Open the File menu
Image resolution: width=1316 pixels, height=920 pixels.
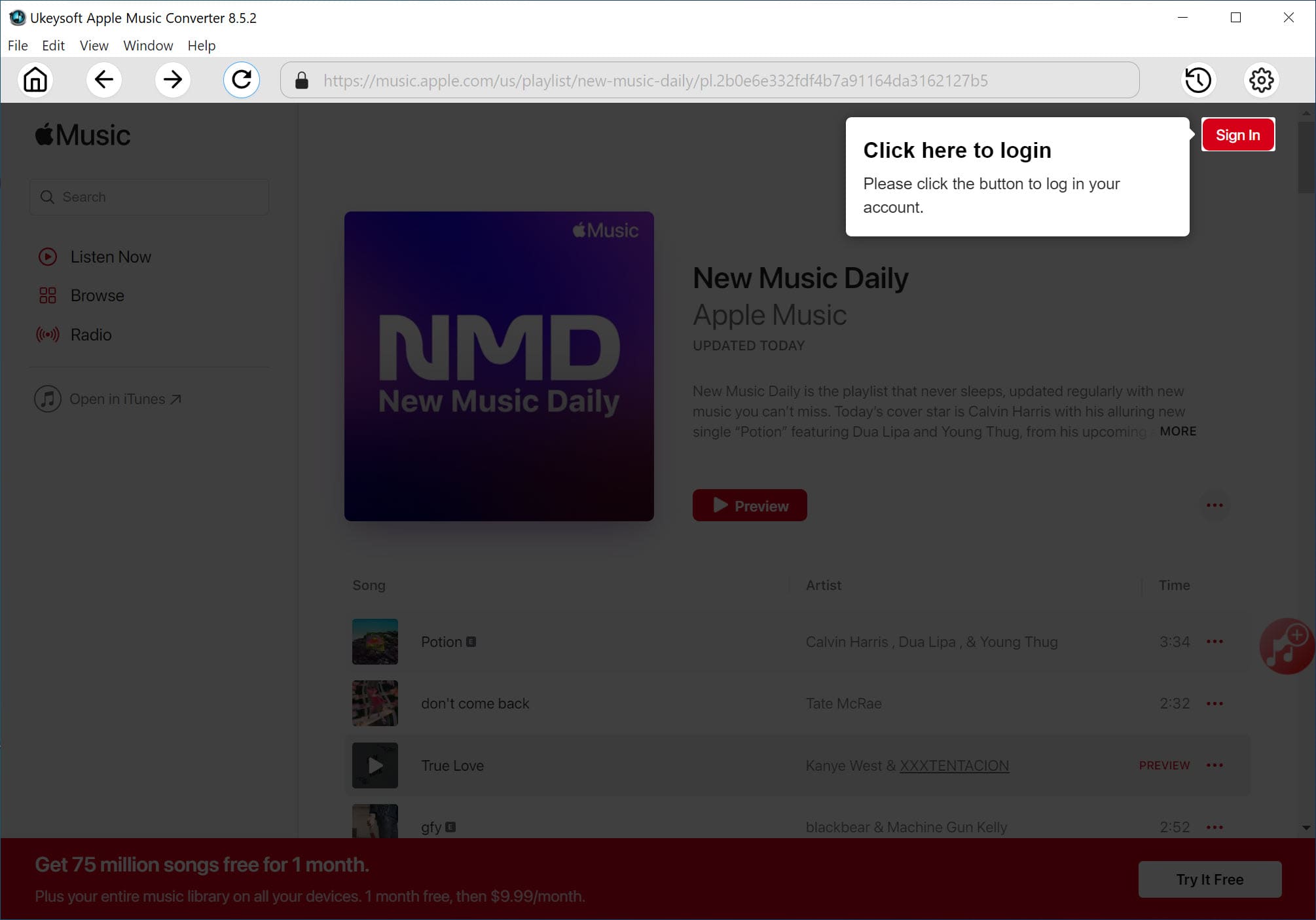click(17, 45)
